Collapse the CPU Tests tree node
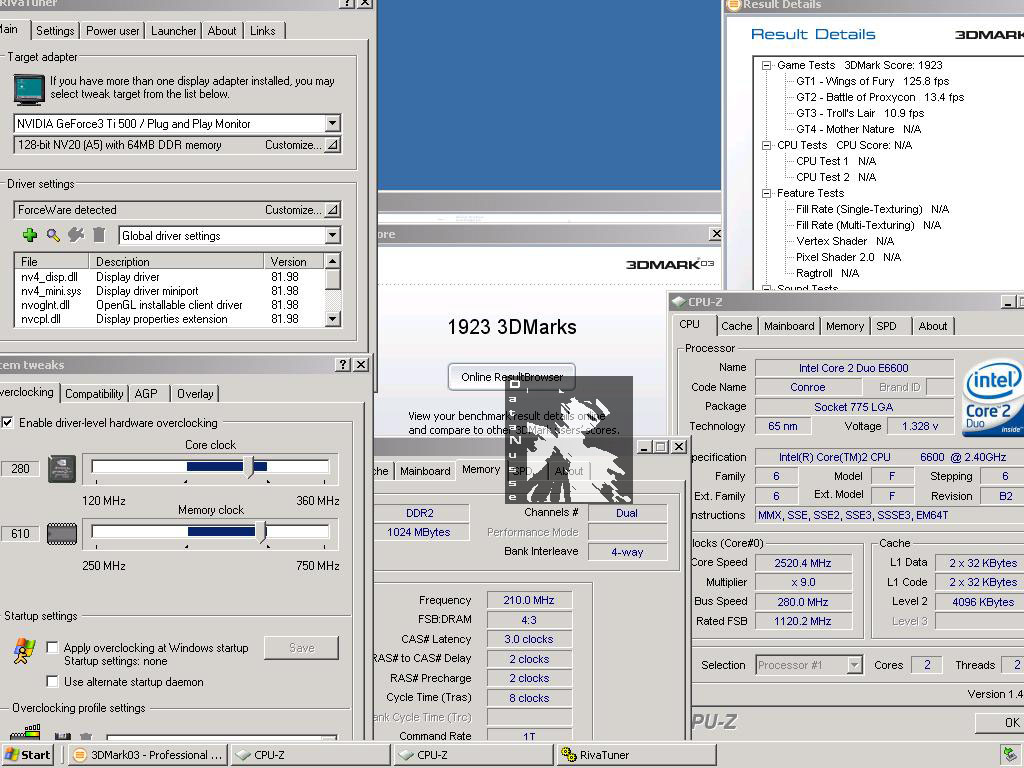This screenshot has width=1024, height=768. click(767, 145)
